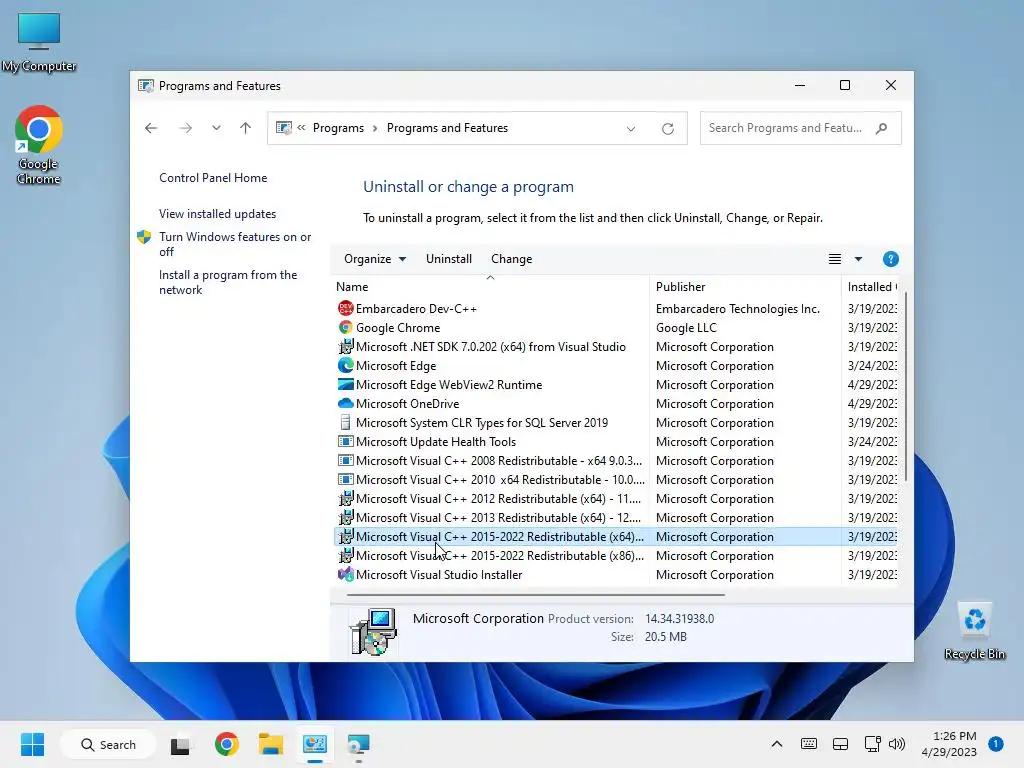Go forward with the forward arrow

point(185,128)
